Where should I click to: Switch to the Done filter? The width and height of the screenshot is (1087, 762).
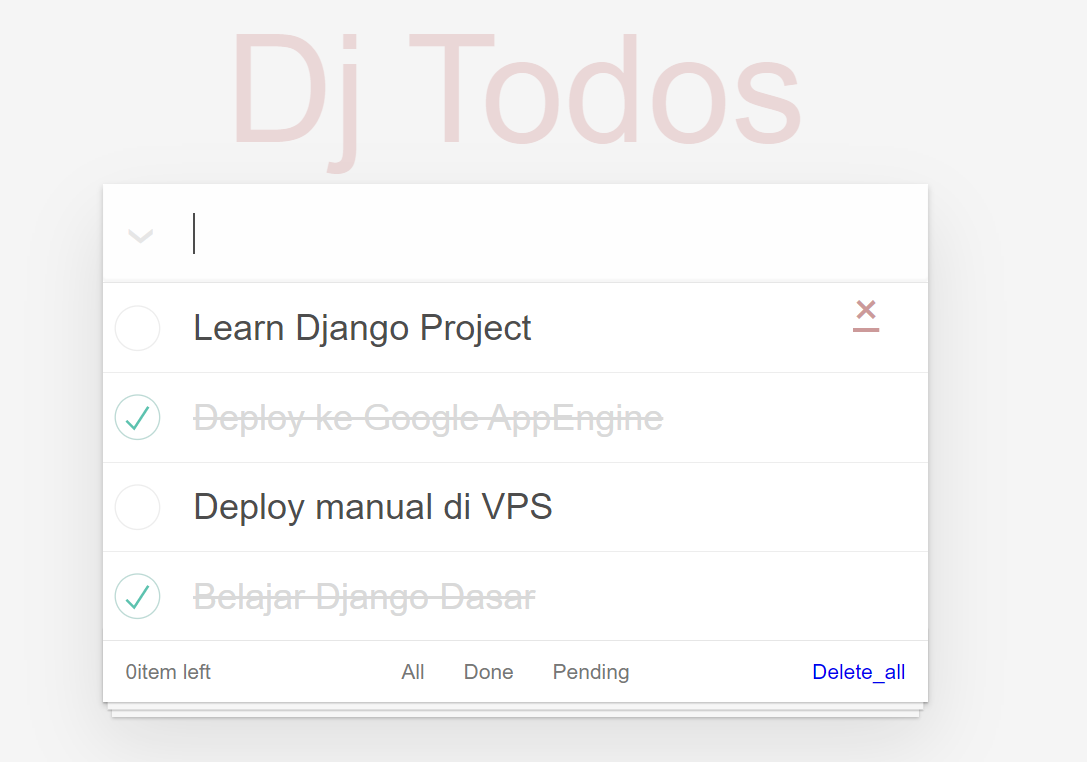[x=488, y=671]
